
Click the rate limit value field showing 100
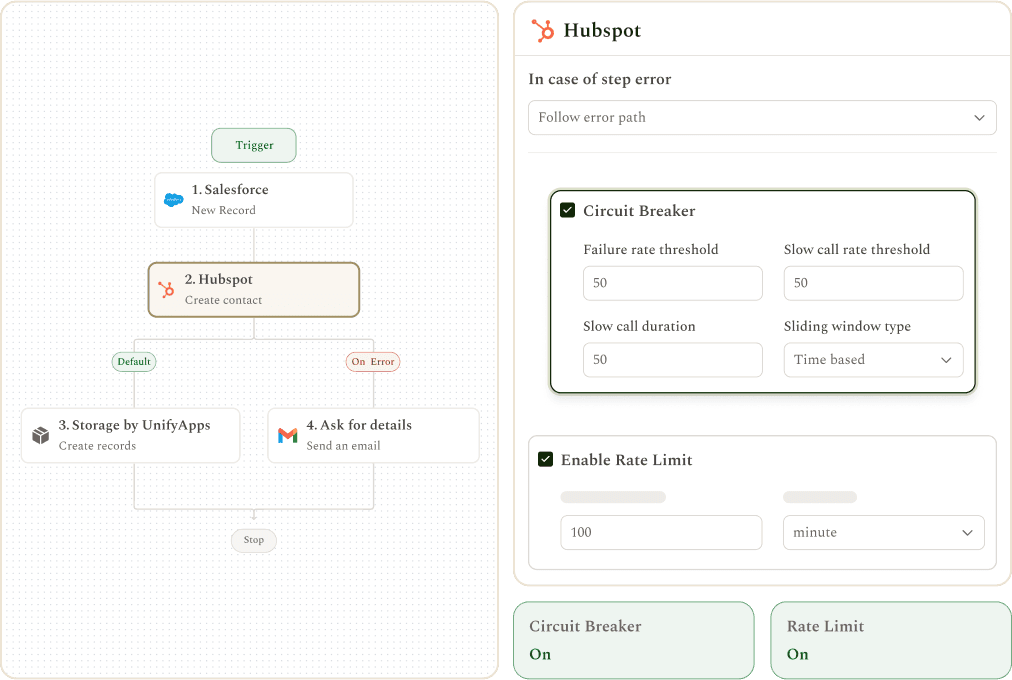coord(661,532)
